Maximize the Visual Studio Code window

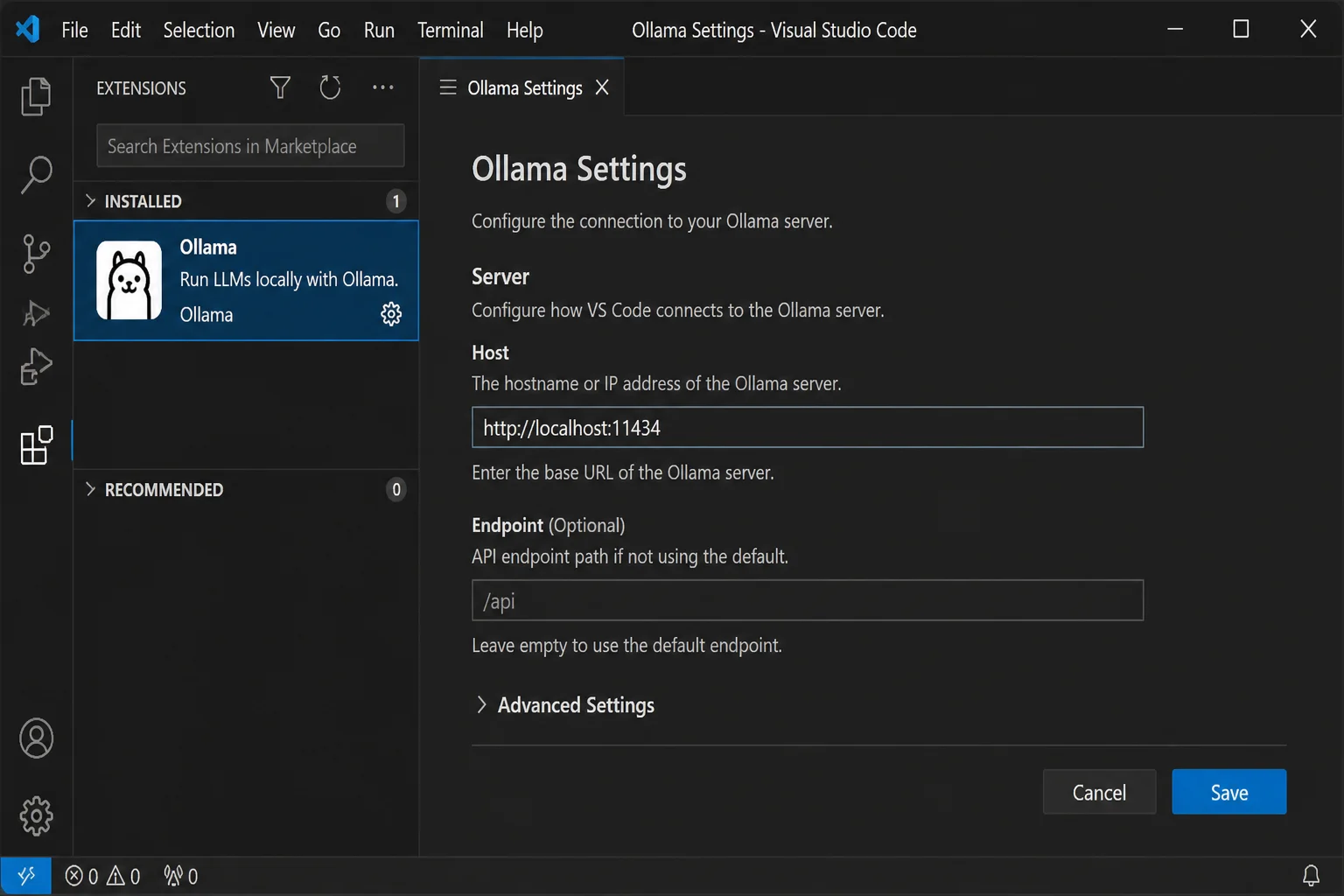1241,29
